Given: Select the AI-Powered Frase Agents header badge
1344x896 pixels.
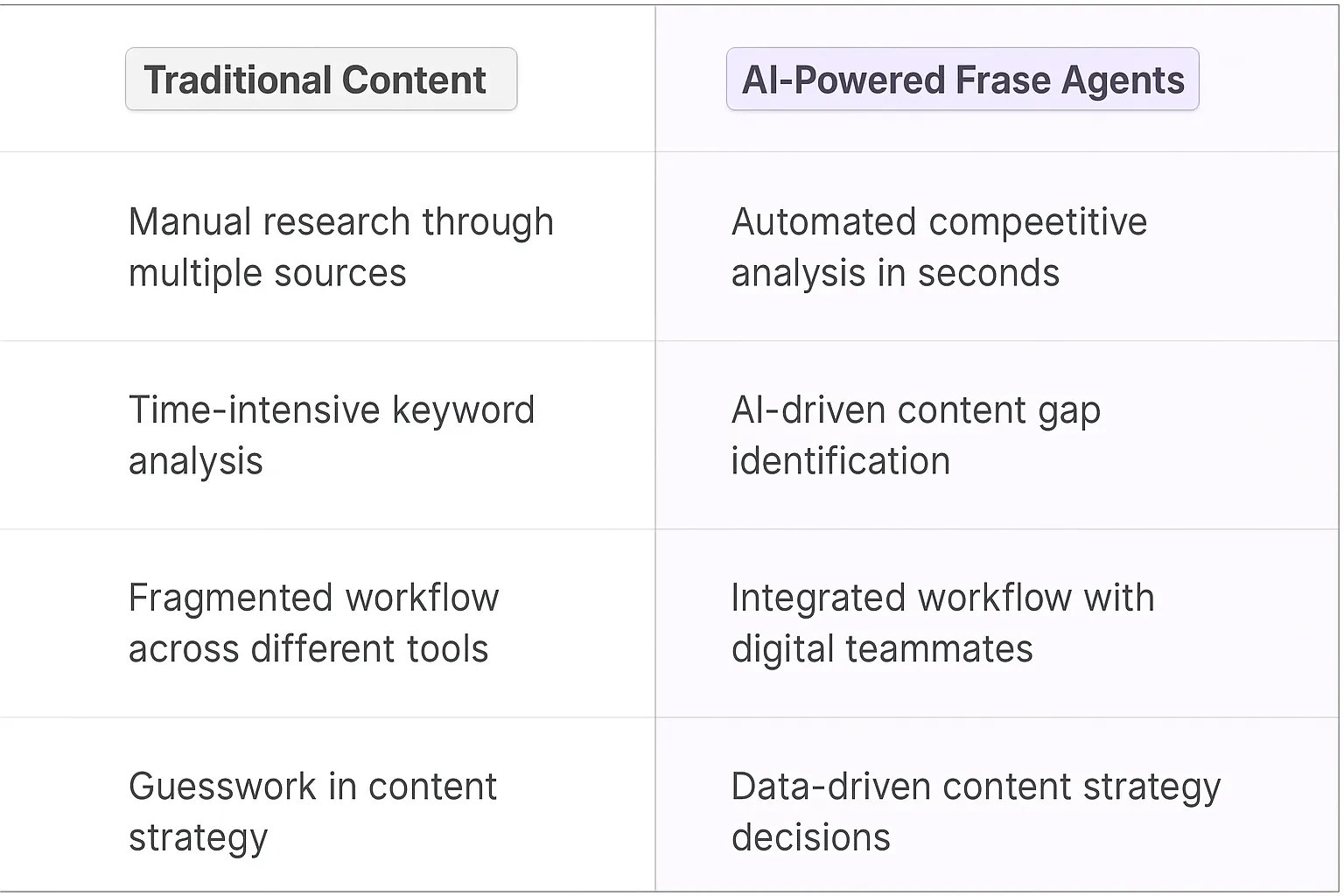Looking at the screenshot, I should (x=962, y=80).
